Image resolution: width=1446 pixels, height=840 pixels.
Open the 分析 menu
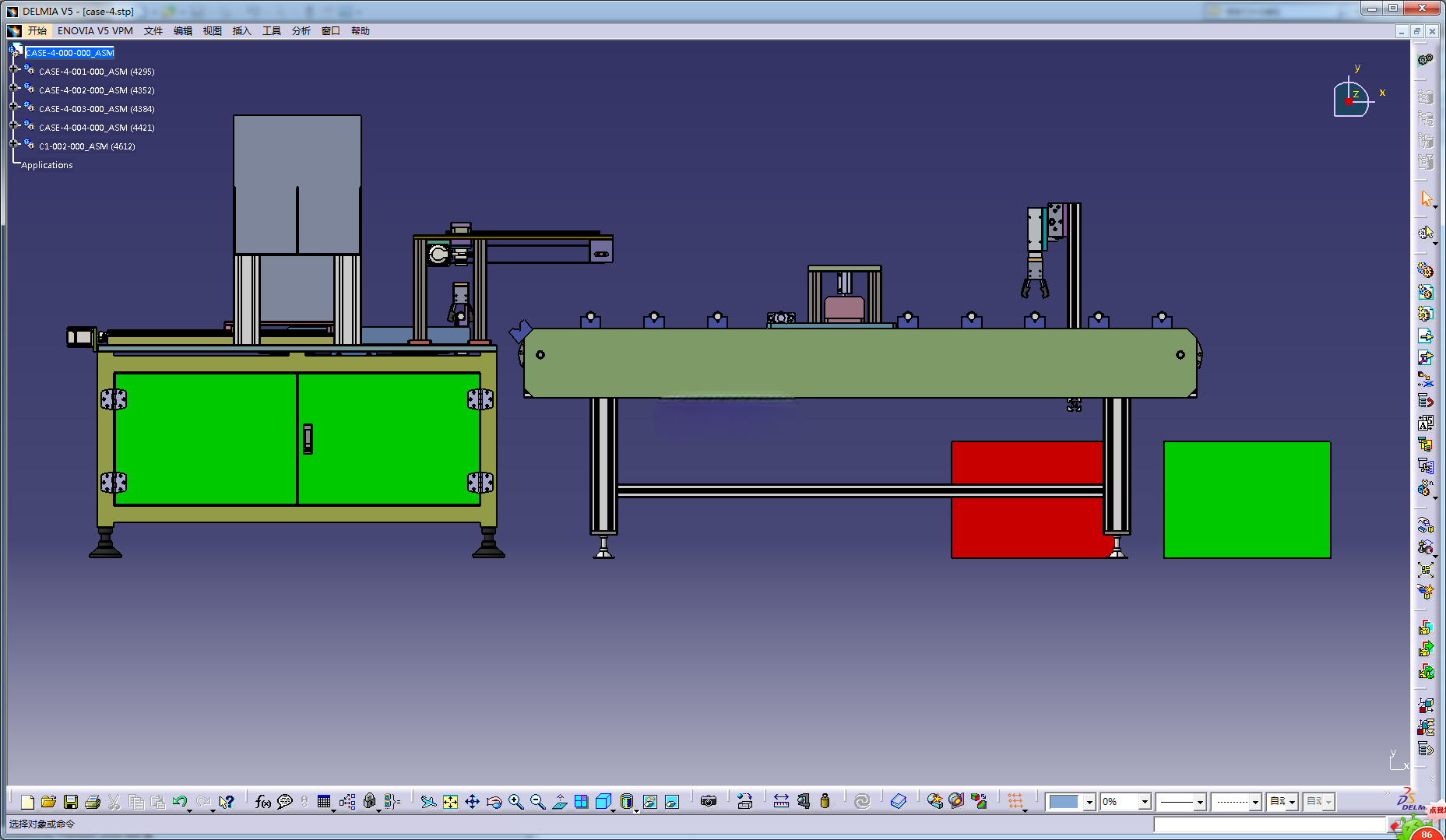point(301,31)
